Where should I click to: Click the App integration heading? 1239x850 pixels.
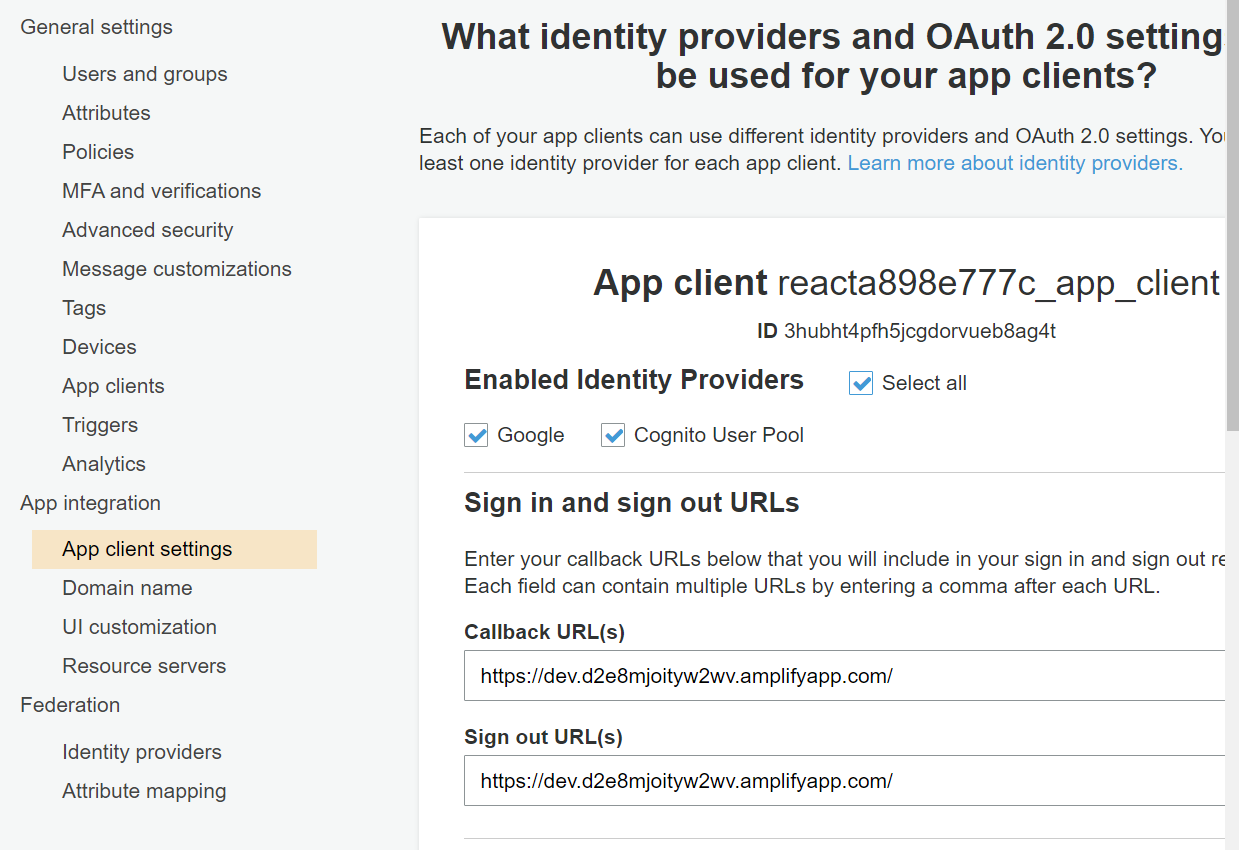(x=90, y=503)
